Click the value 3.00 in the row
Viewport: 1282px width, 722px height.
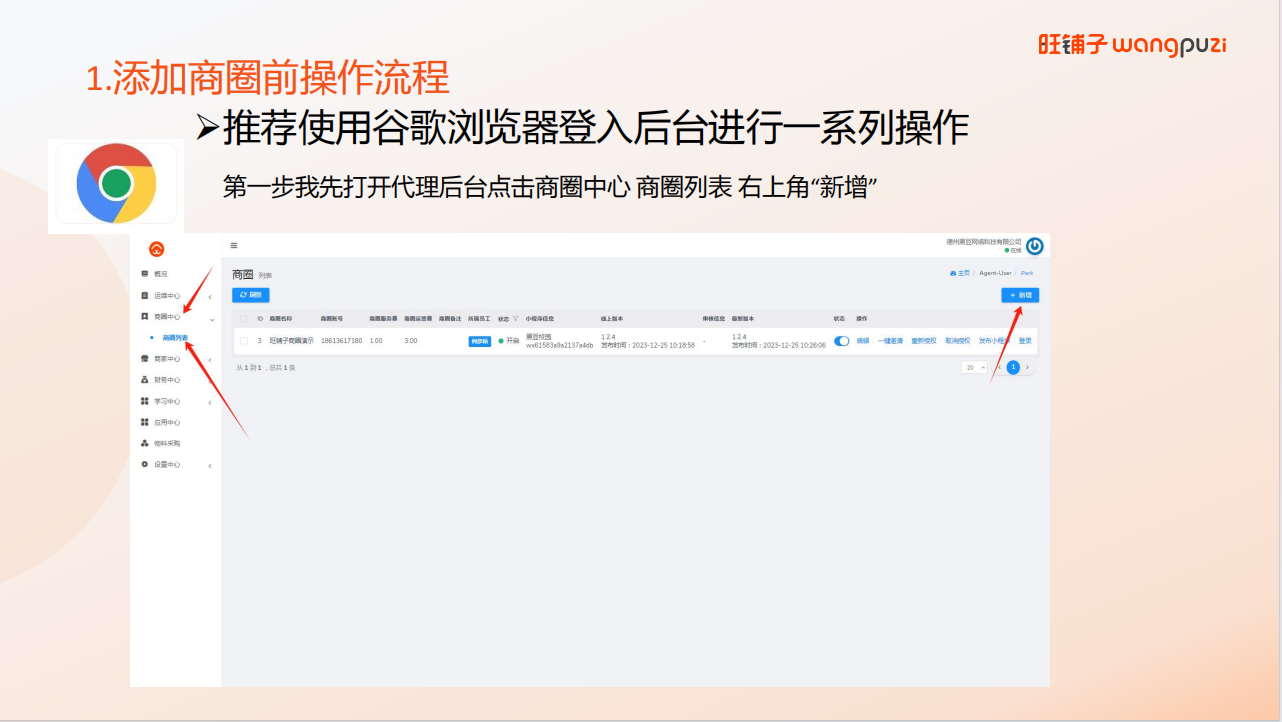[x=411, y=341]
